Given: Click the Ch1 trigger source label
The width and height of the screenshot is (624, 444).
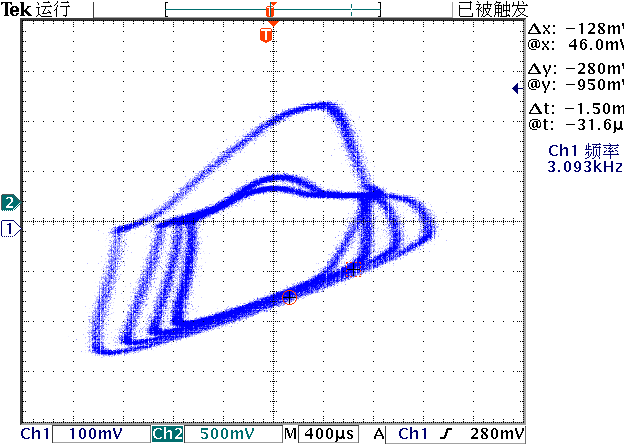Looking at the screenshot, I should click(x=413, y=434).
